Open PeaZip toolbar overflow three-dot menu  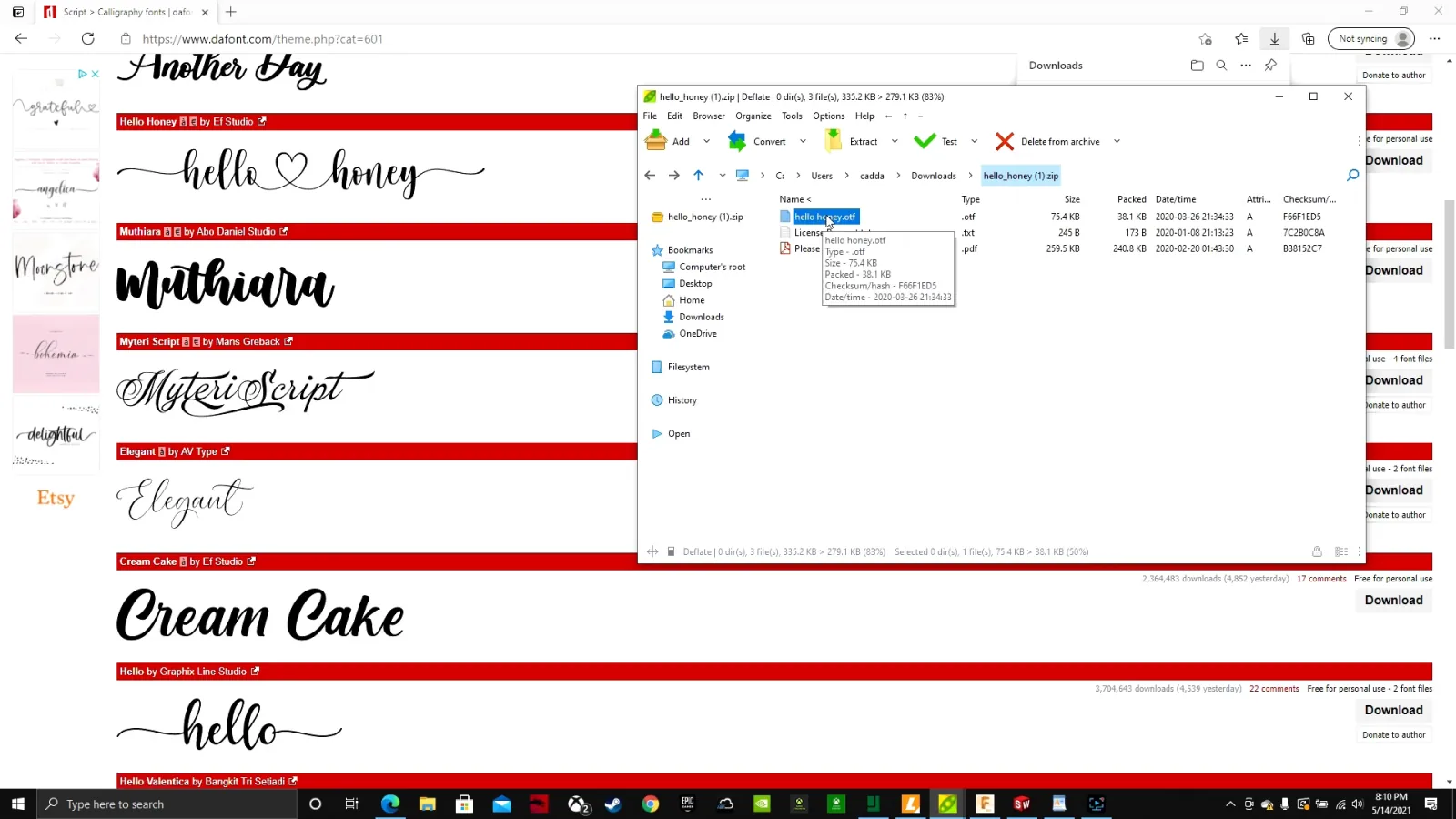point(1360,141)
